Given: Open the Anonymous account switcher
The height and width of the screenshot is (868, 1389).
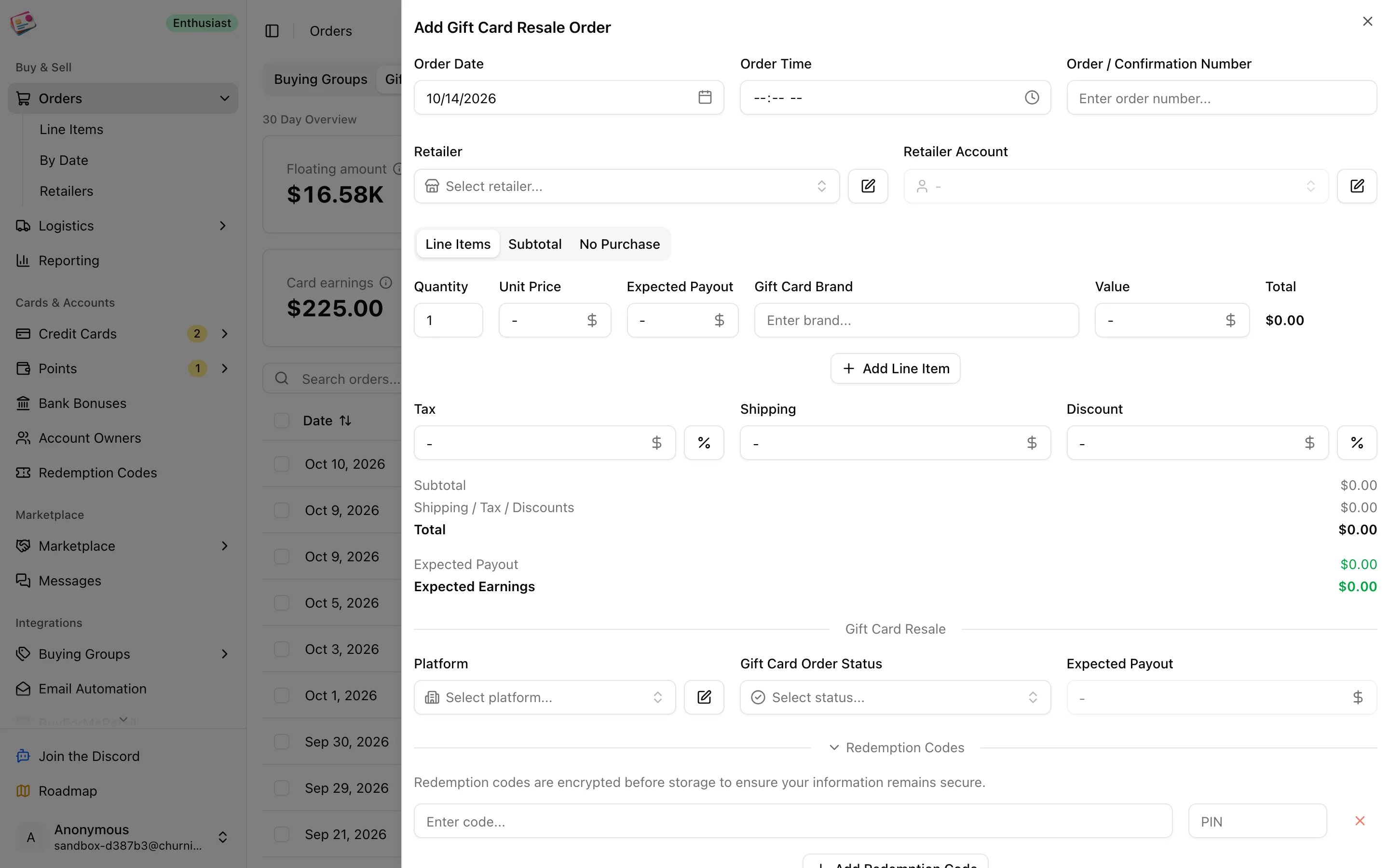Looking at the screenshot, I should tap(123, 837).
